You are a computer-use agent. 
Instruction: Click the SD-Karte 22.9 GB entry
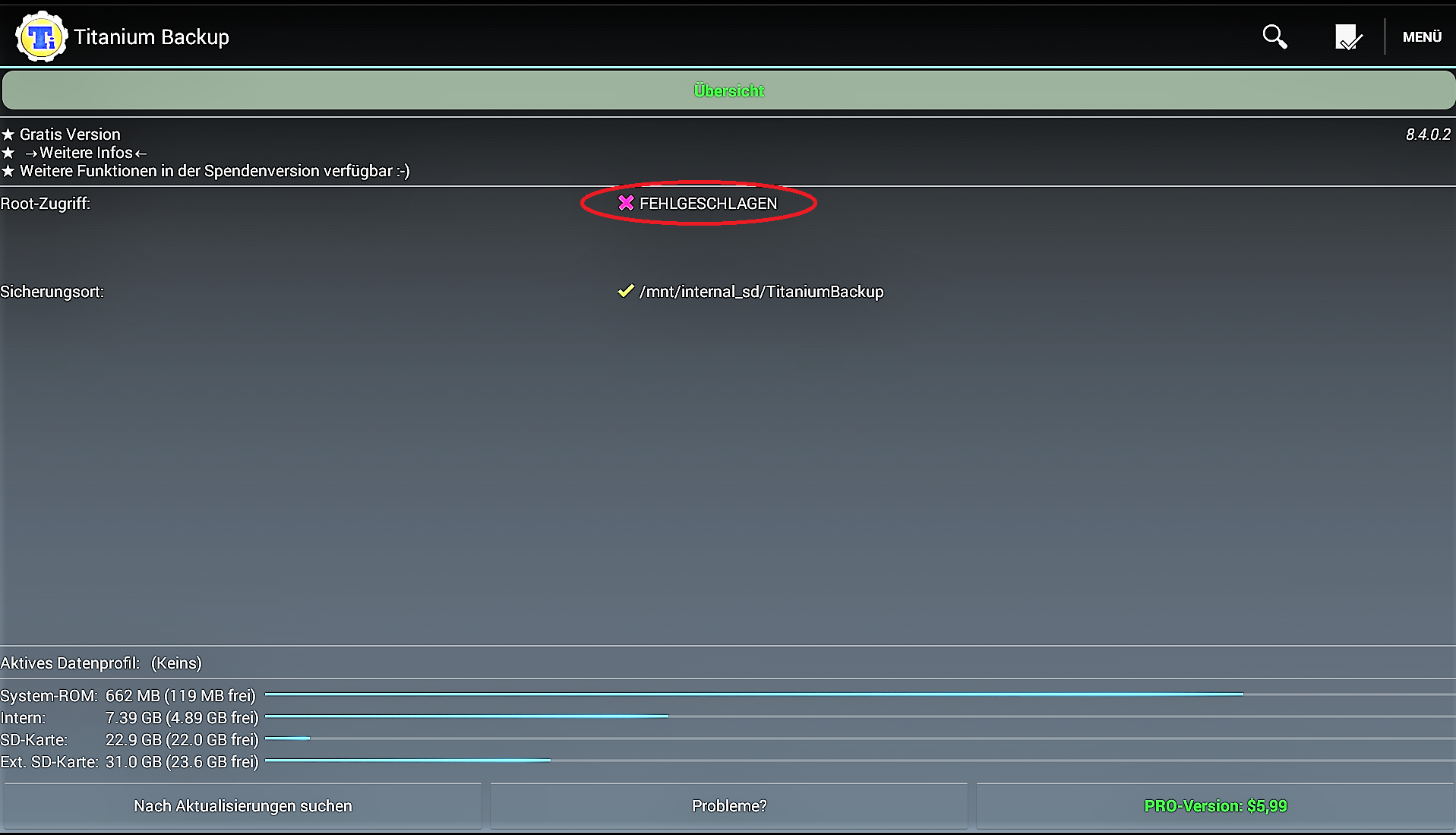pos(129,740)
